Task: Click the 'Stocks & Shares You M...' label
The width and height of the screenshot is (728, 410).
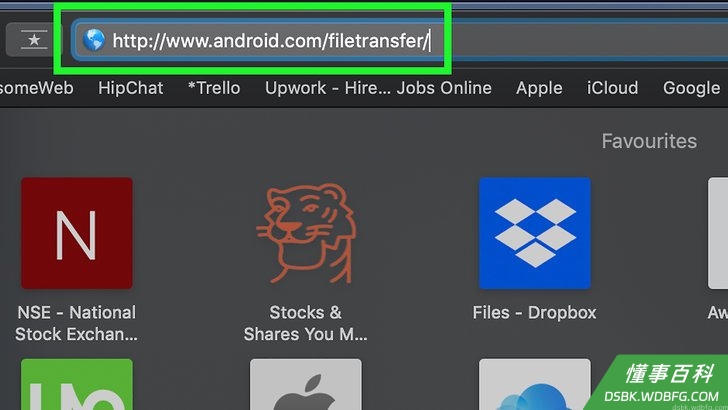Action: (x=306, y=323)
